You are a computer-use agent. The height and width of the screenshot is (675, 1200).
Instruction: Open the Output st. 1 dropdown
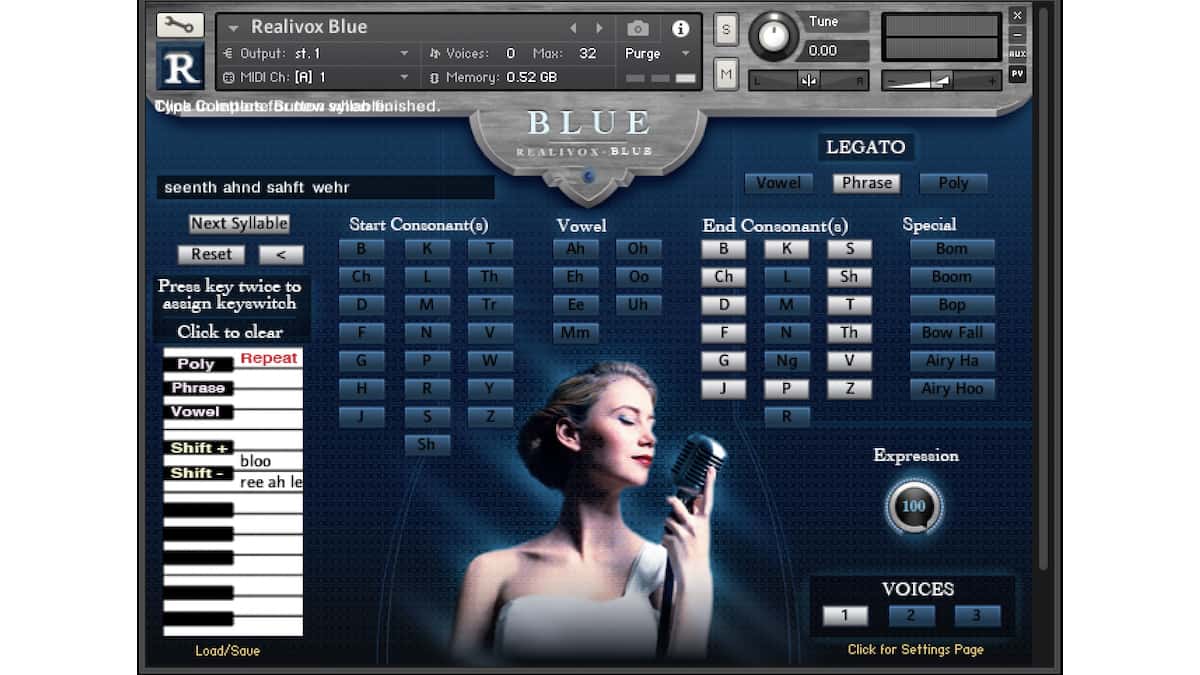[x=317, y=53]
